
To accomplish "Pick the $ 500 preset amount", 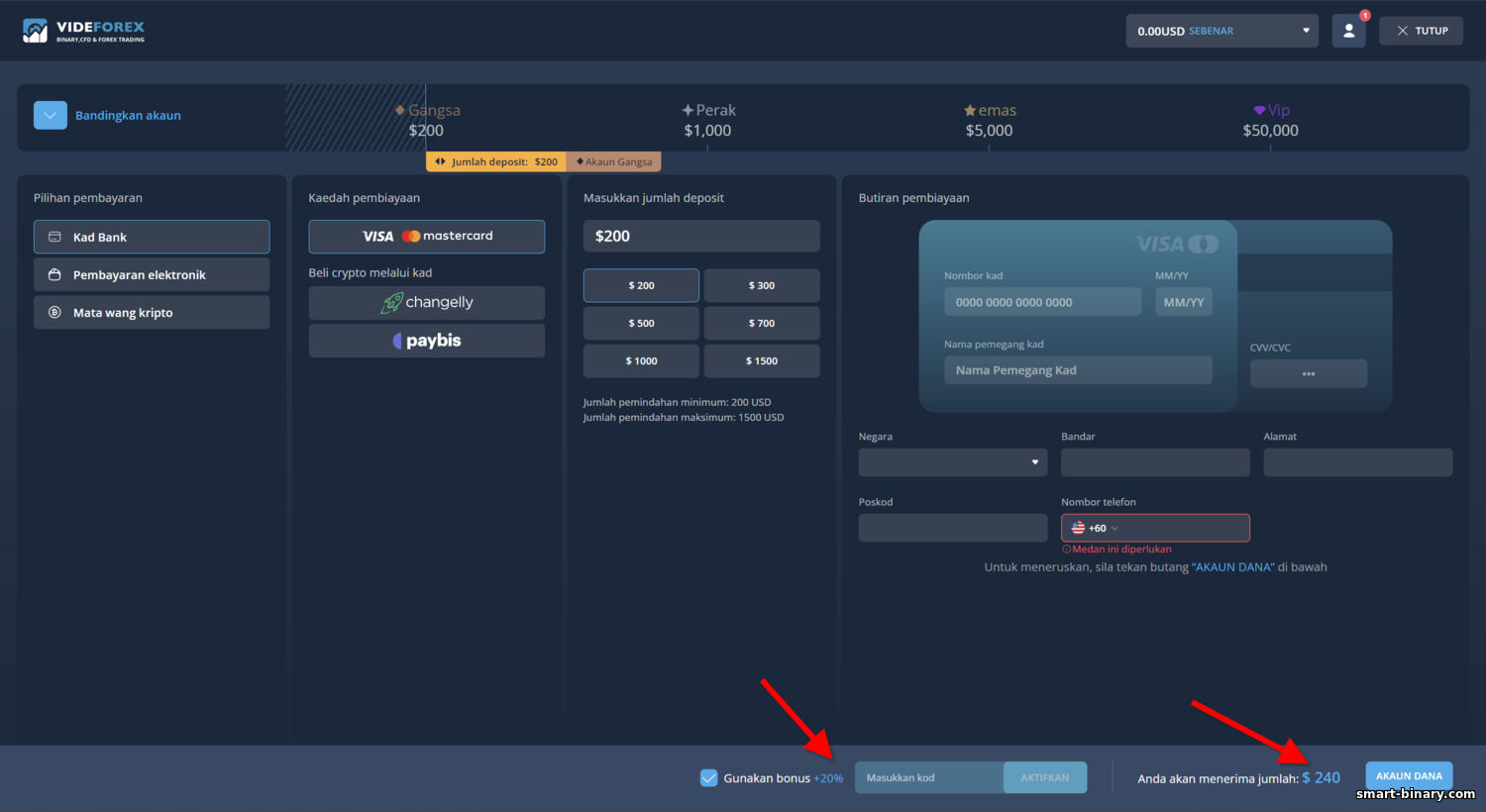I will pyautogui.click(x=641, y=323).
